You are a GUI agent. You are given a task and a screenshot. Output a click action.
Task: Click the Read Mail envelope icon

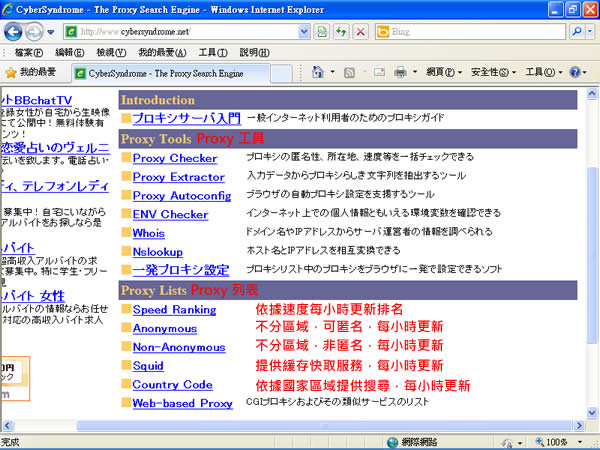(379, 72)
